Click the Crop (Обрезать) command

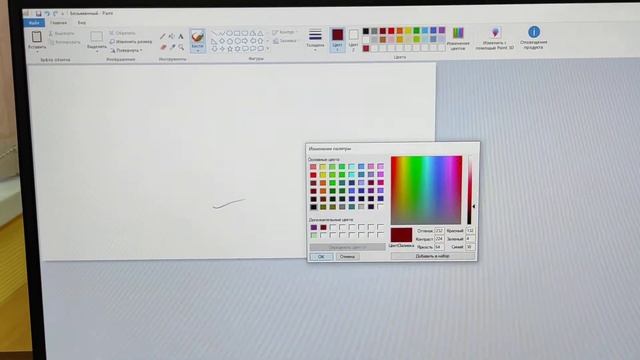click(122, 33)
